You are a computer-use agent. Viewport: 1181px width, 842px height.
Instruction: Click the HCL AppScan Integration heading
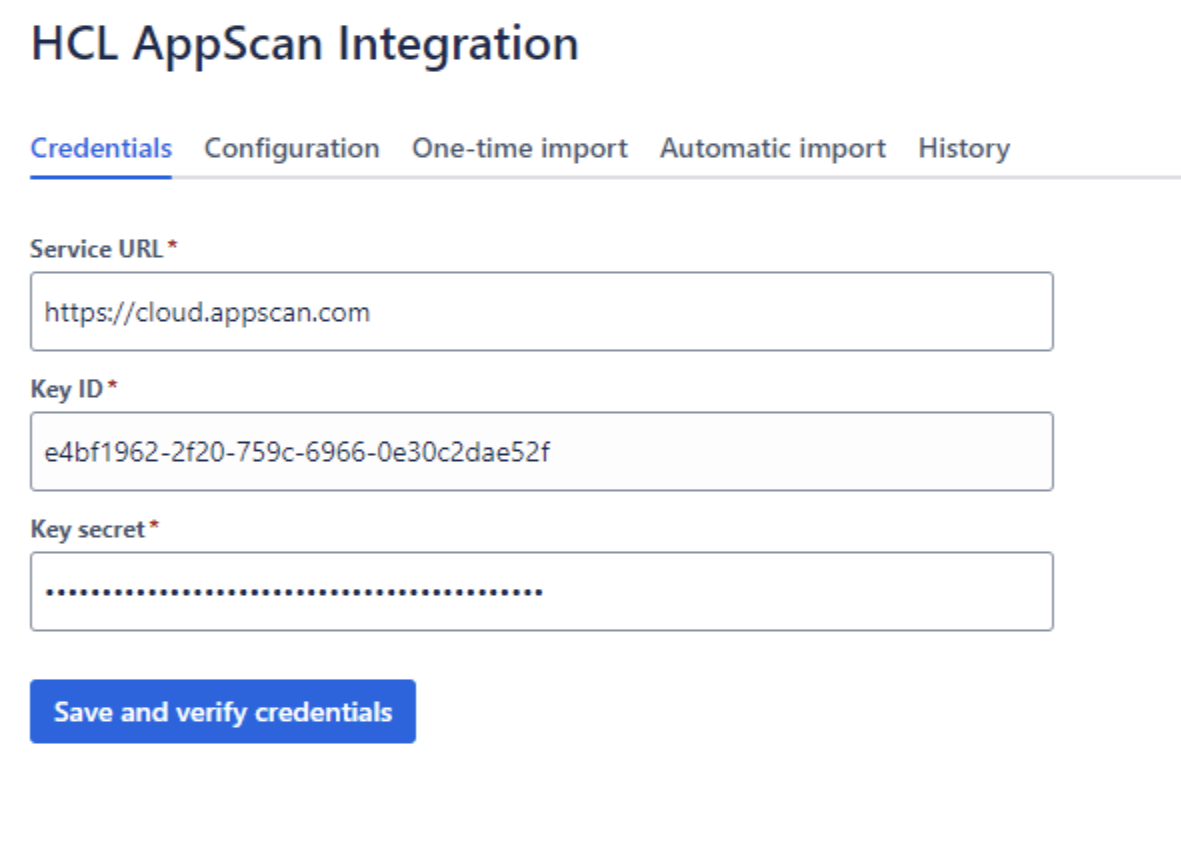tap(305, 44)
